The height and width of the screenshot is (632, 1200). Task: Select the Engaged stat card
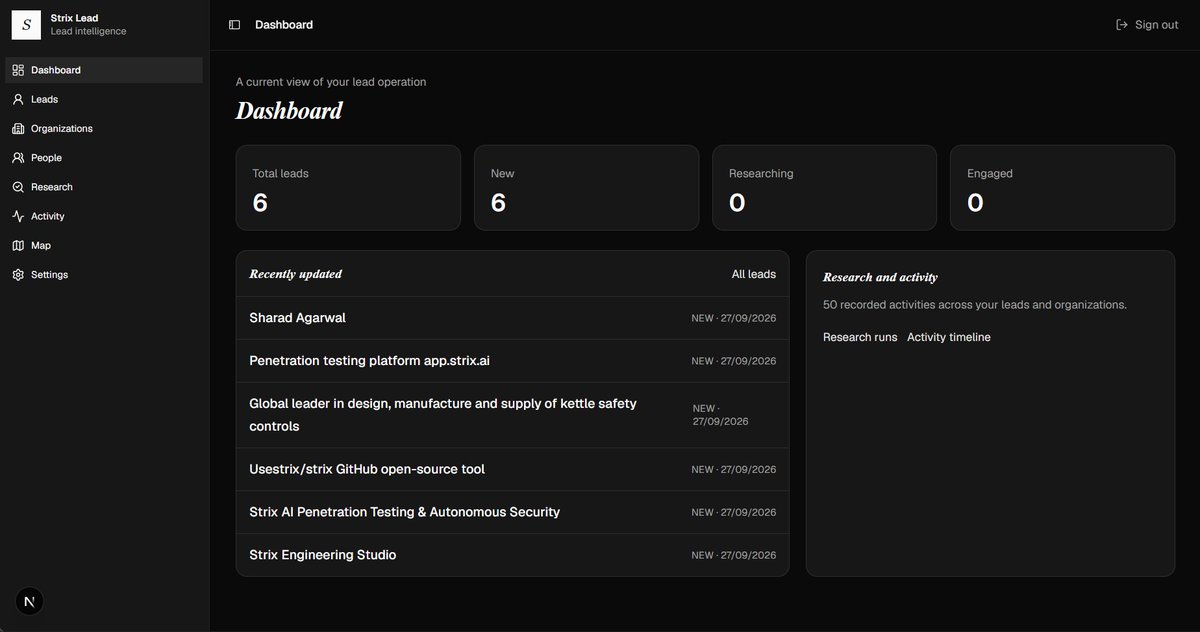1062,188
